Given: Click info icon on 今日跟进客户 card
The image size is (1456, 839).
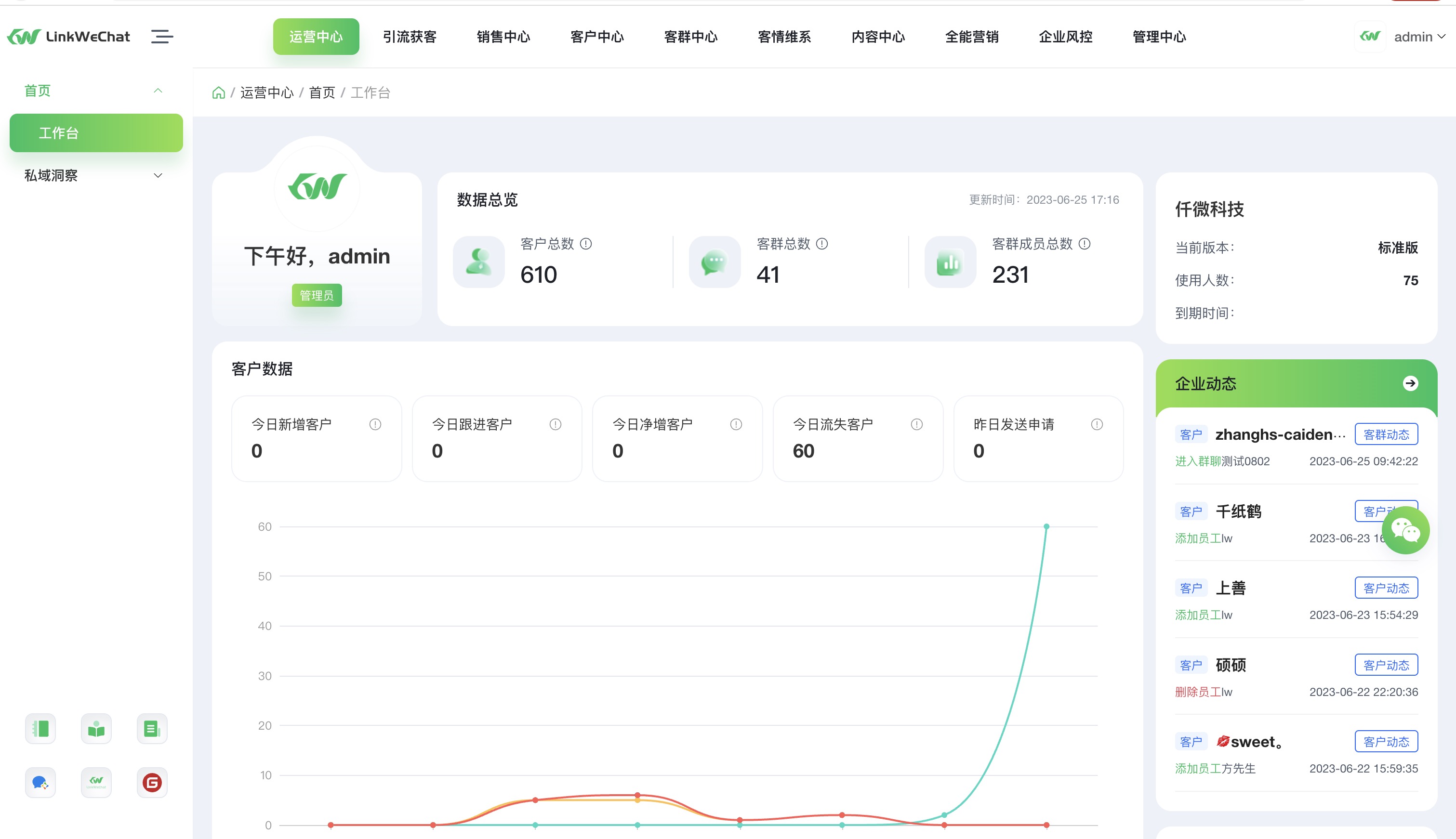Looking at the screenshot, I should [x=556, y=424].
